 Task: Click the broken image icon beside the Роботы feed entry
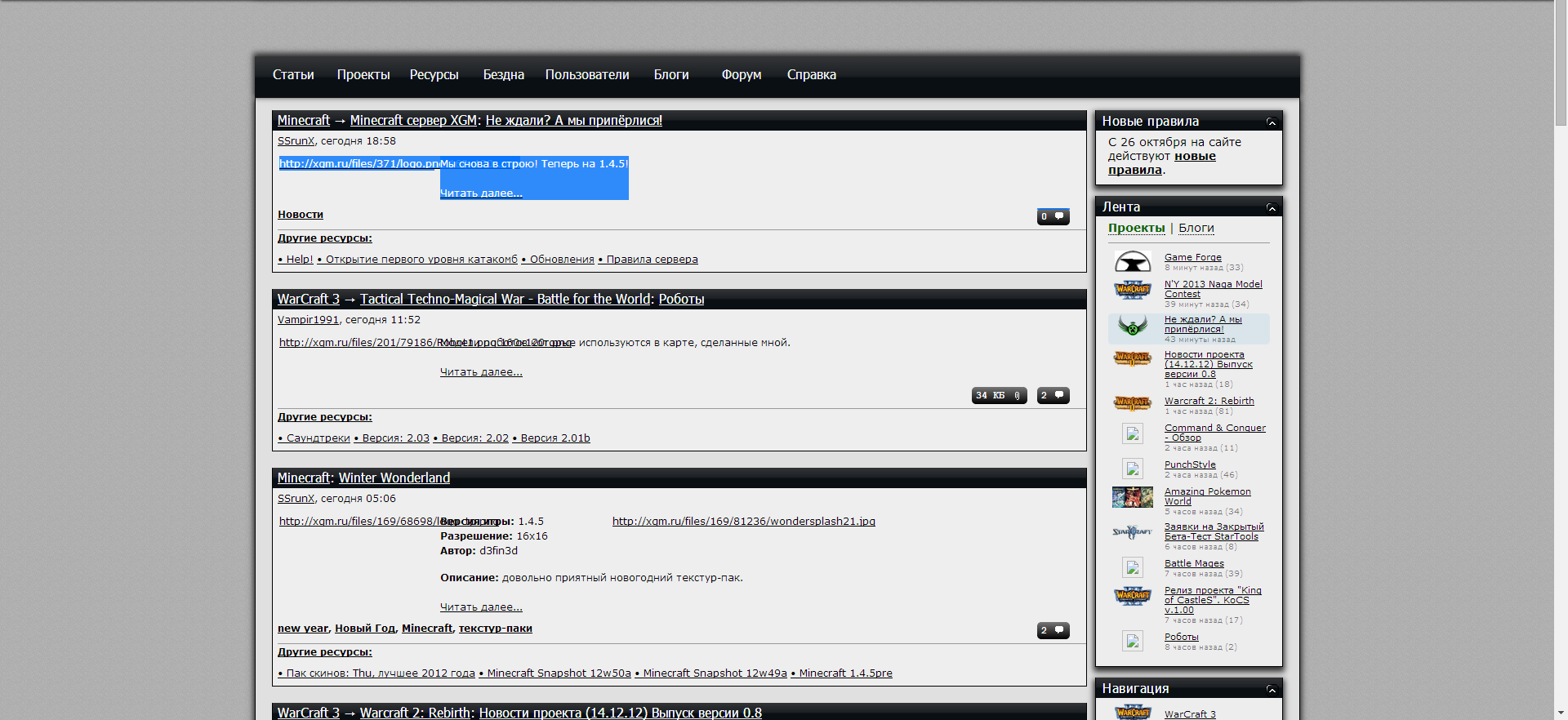click(x=1133, y=641)
